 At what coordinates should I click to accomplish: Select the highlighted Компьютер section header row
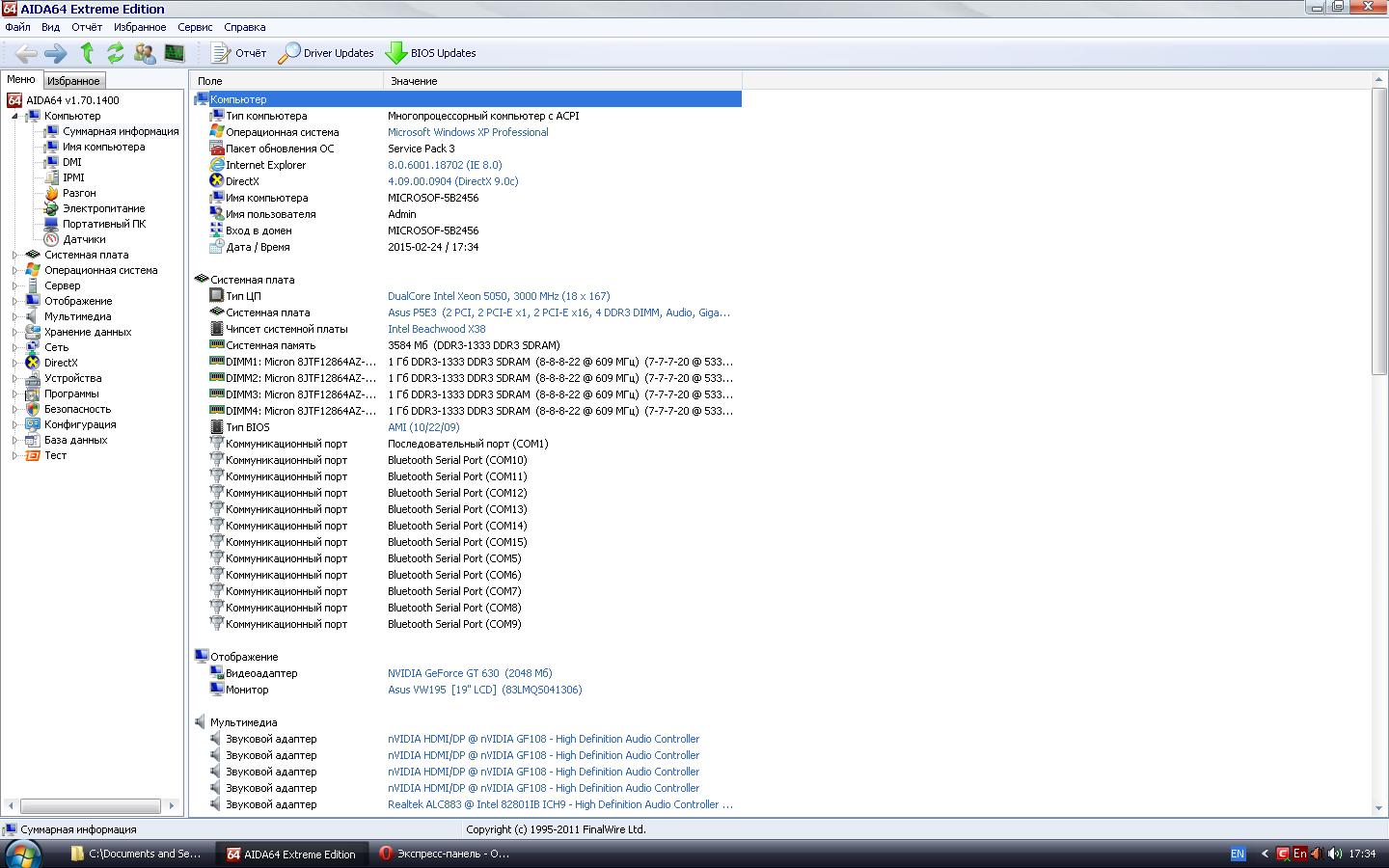point(468,99)
